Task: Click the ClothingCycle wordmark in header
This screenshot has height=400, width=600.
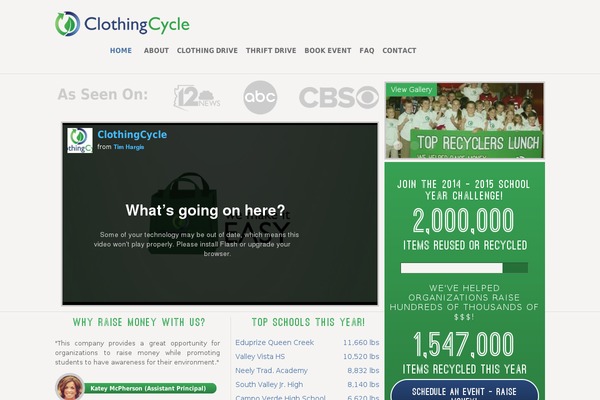Action: coord(137,24)
